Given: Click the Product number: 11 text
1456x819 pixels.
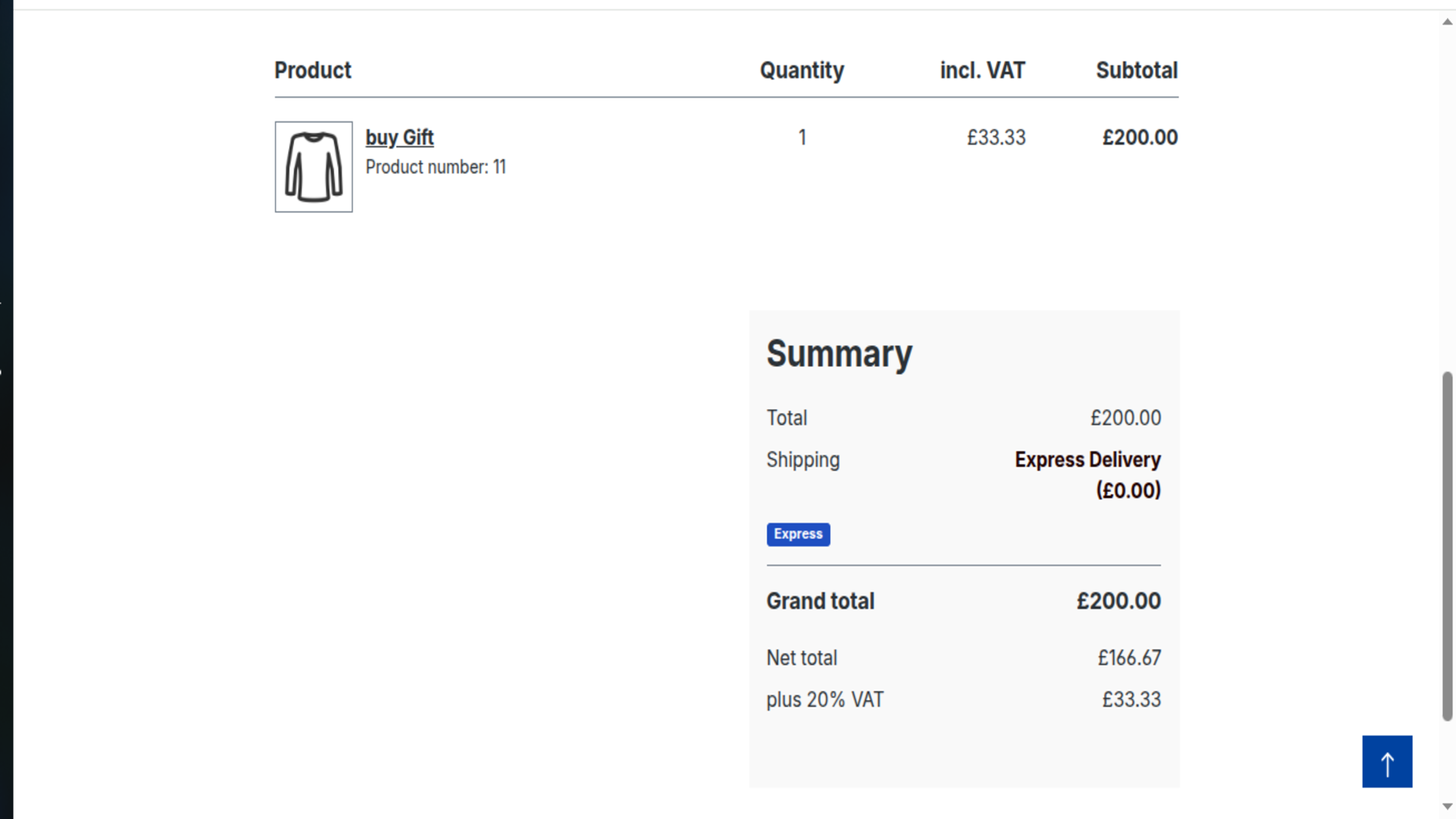Looking at the screenshot, I should tap(435, 167).
